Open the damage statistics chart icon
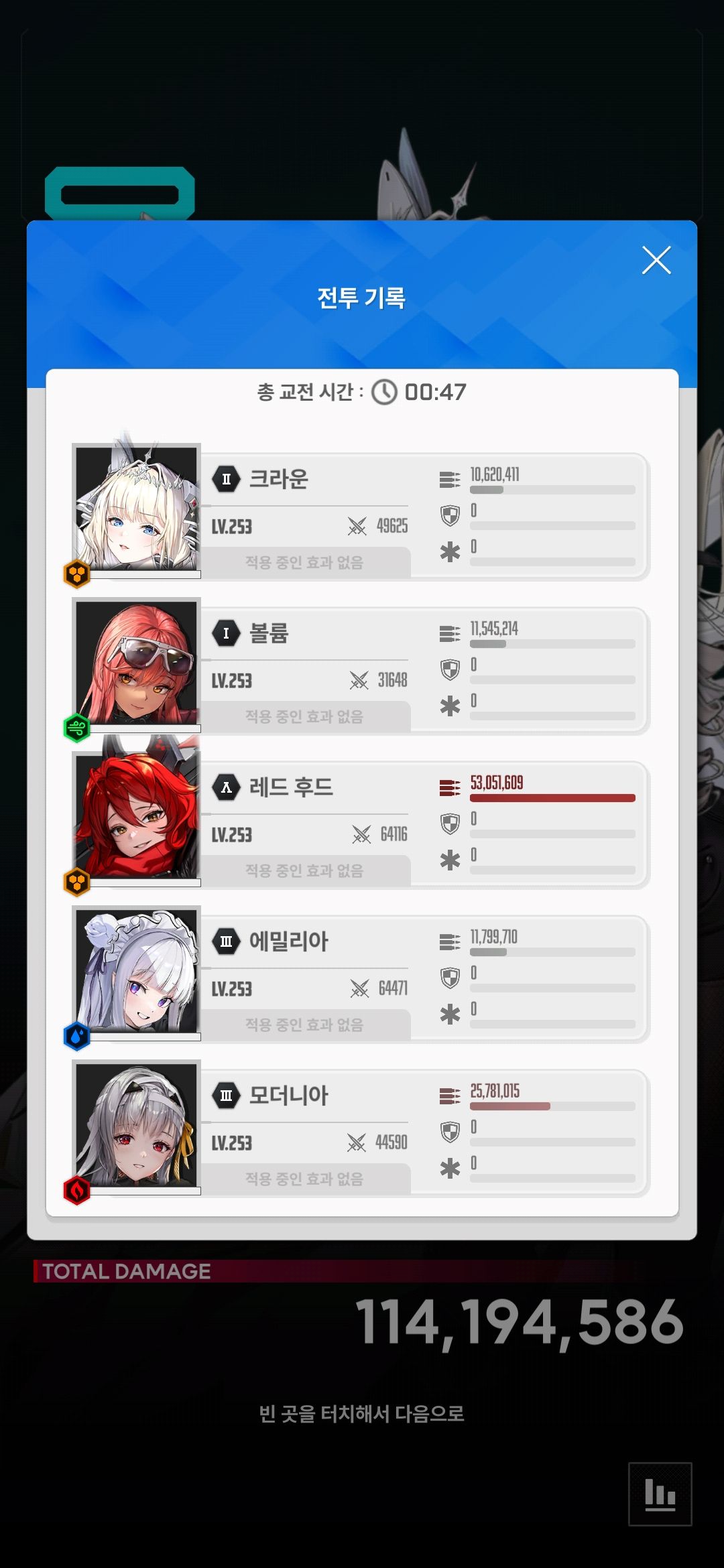The width and height of the screenshot is (724, 1568). point(660,1494)
